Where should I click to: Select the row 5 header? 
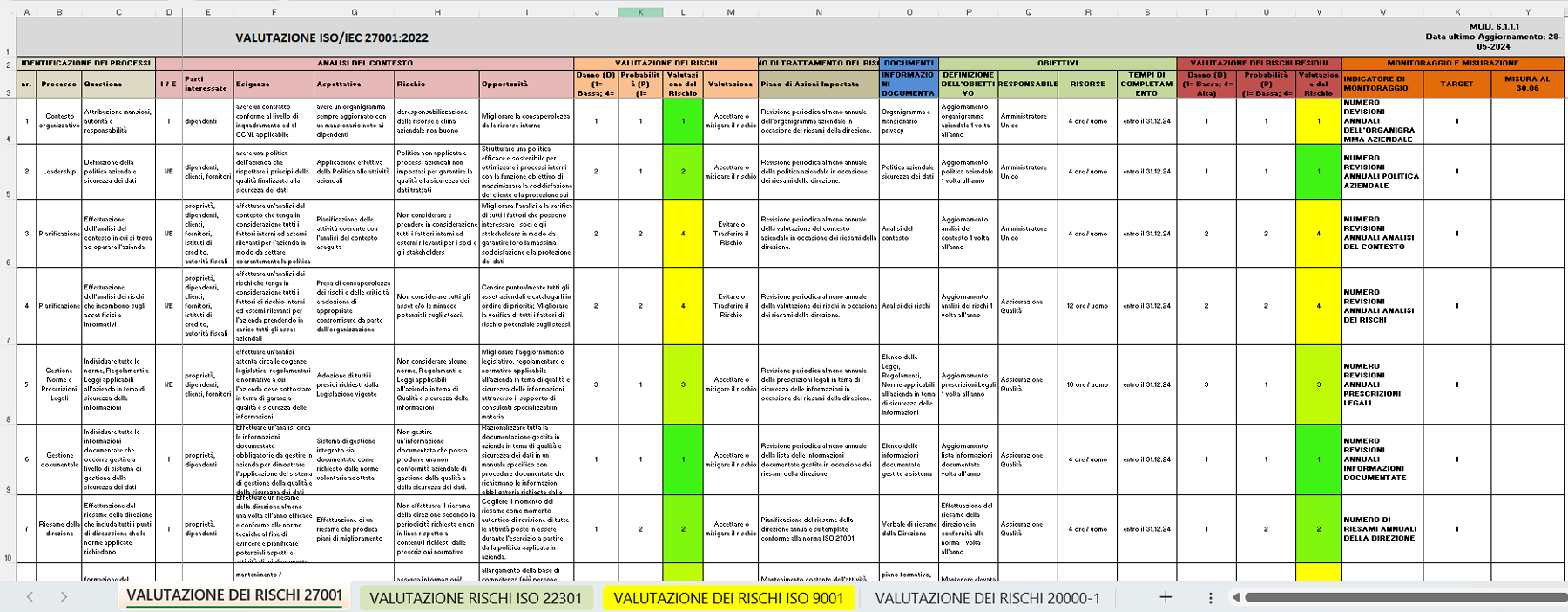coord(8,194)
